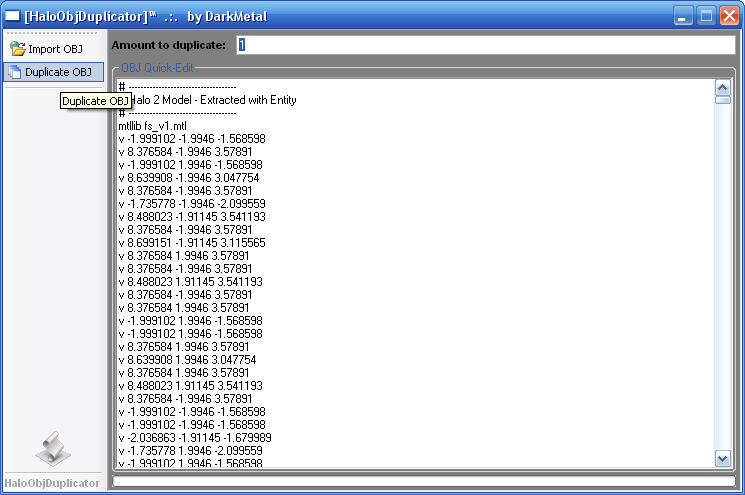Click the window icon in title bar

12,16
